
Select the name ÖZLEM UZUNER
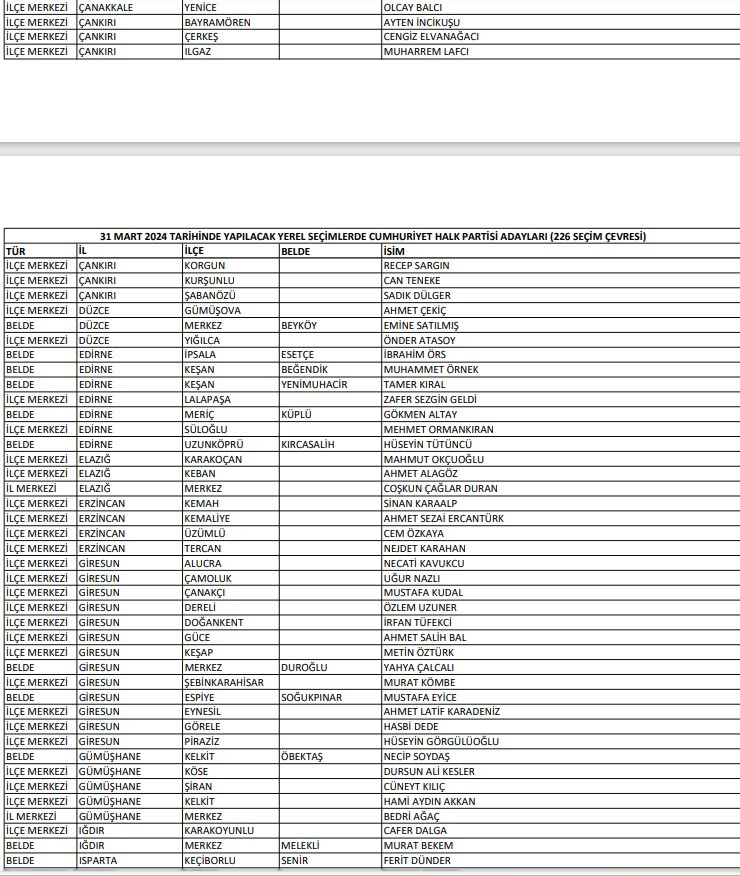(x=419, y=608)
